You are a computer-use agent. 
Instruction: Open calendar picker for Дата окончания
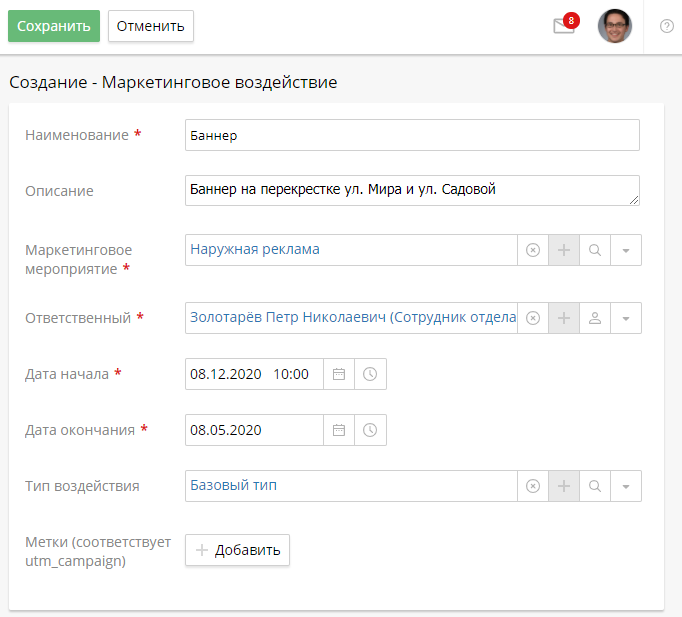(x=339, y=430)
